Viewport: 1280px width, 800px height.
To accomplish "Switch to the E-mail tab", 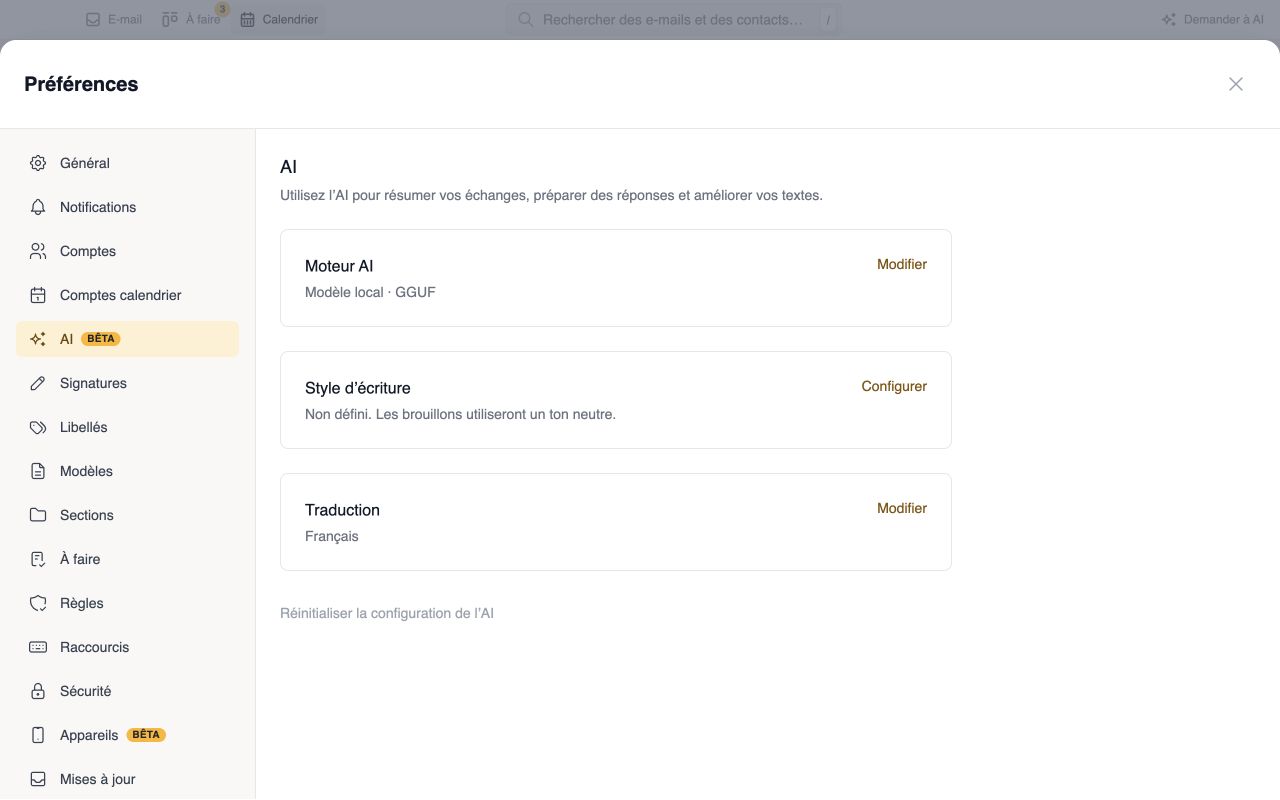I will tap(114, 19).
